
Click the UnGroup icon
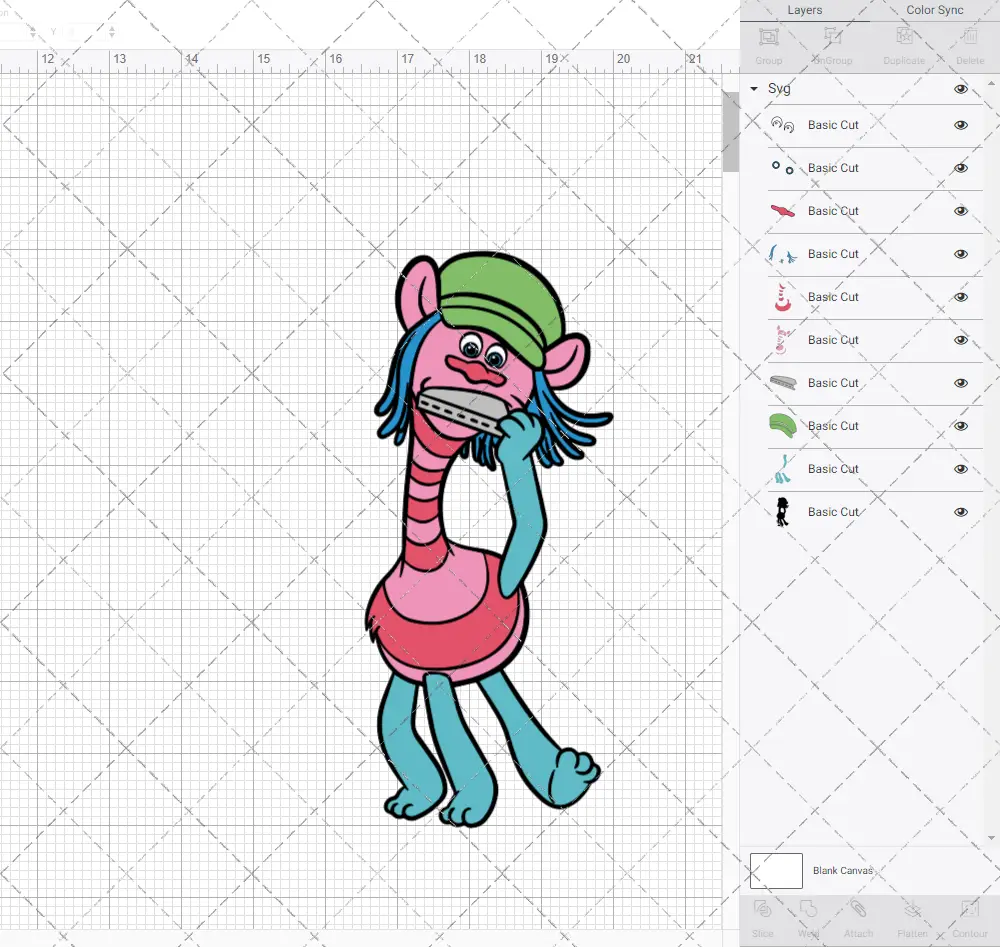pos(832,37)
